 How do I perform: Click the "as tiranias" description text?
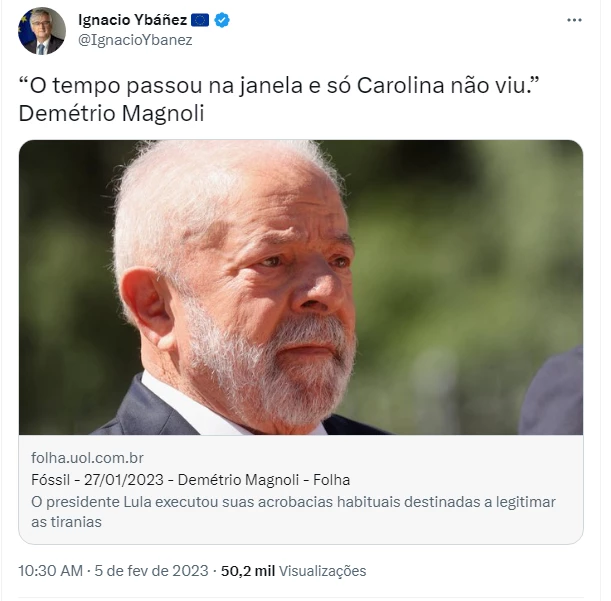(66, 522)
